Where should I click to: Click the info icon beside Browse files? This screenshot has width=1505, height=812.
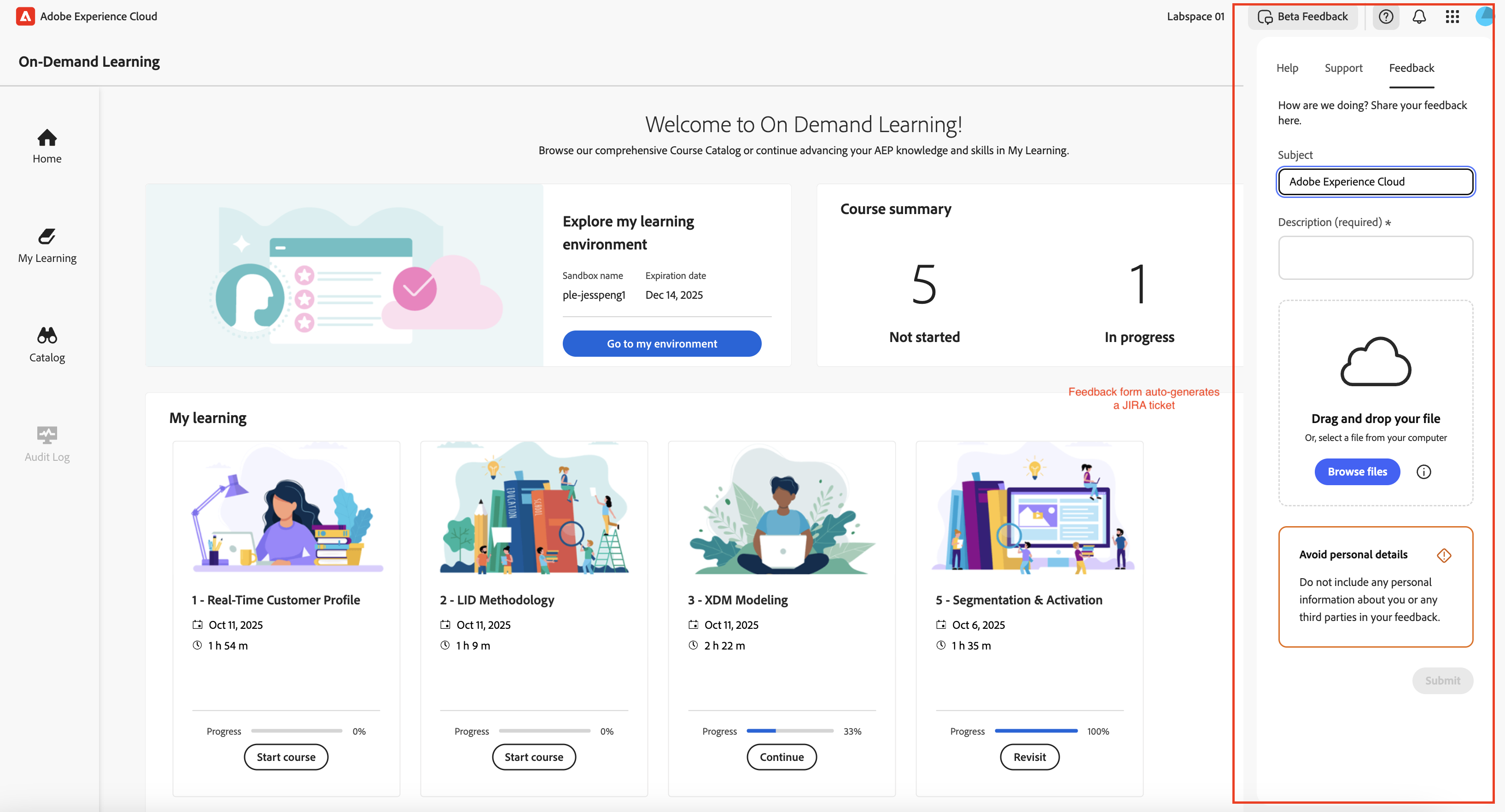[1423, 472]
